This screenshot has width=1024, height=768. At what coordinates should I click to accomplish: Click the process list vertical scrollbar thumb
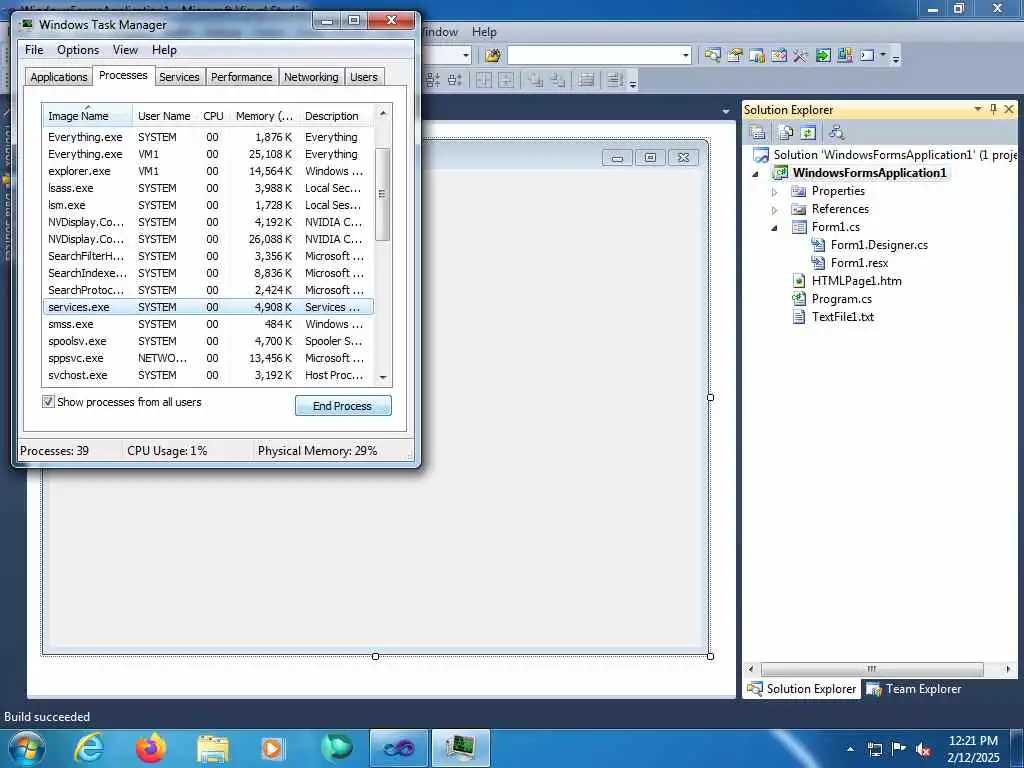pyautogui.click(x=383, y=194)
